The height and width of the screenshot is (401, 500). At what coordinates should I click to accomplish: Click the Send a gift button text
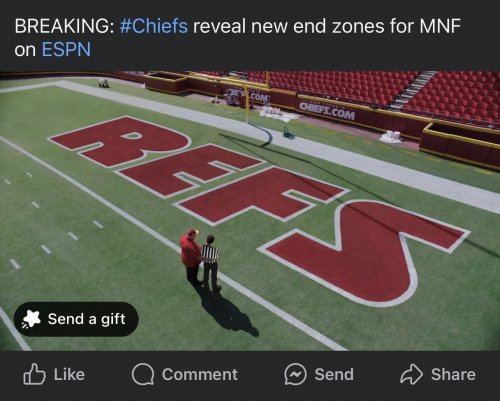87,319
